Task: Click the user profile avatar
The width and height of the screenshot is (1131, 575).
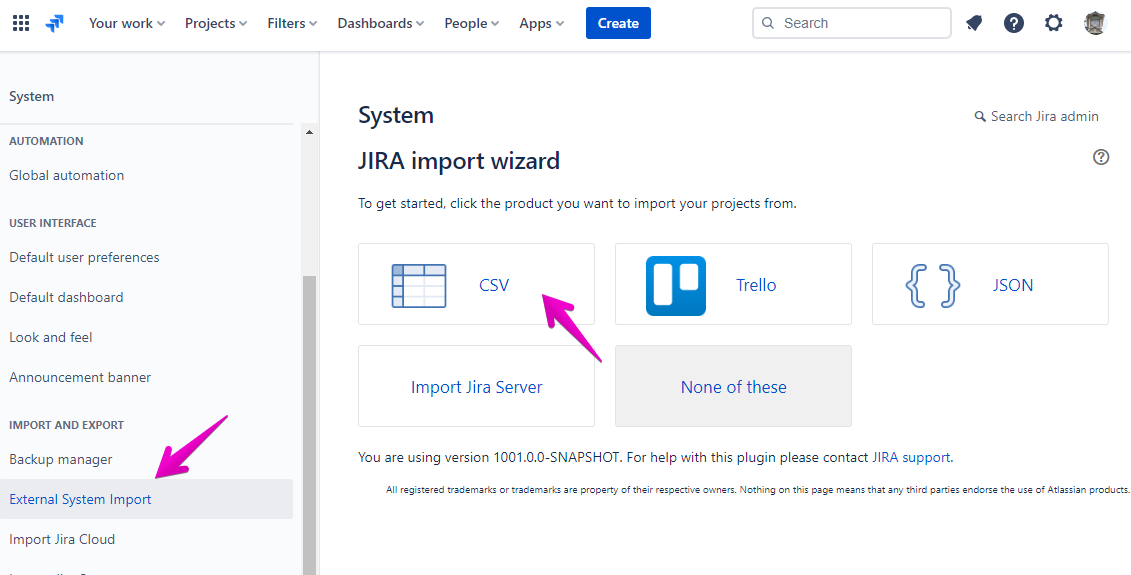Action: [x=1095, y=23]
